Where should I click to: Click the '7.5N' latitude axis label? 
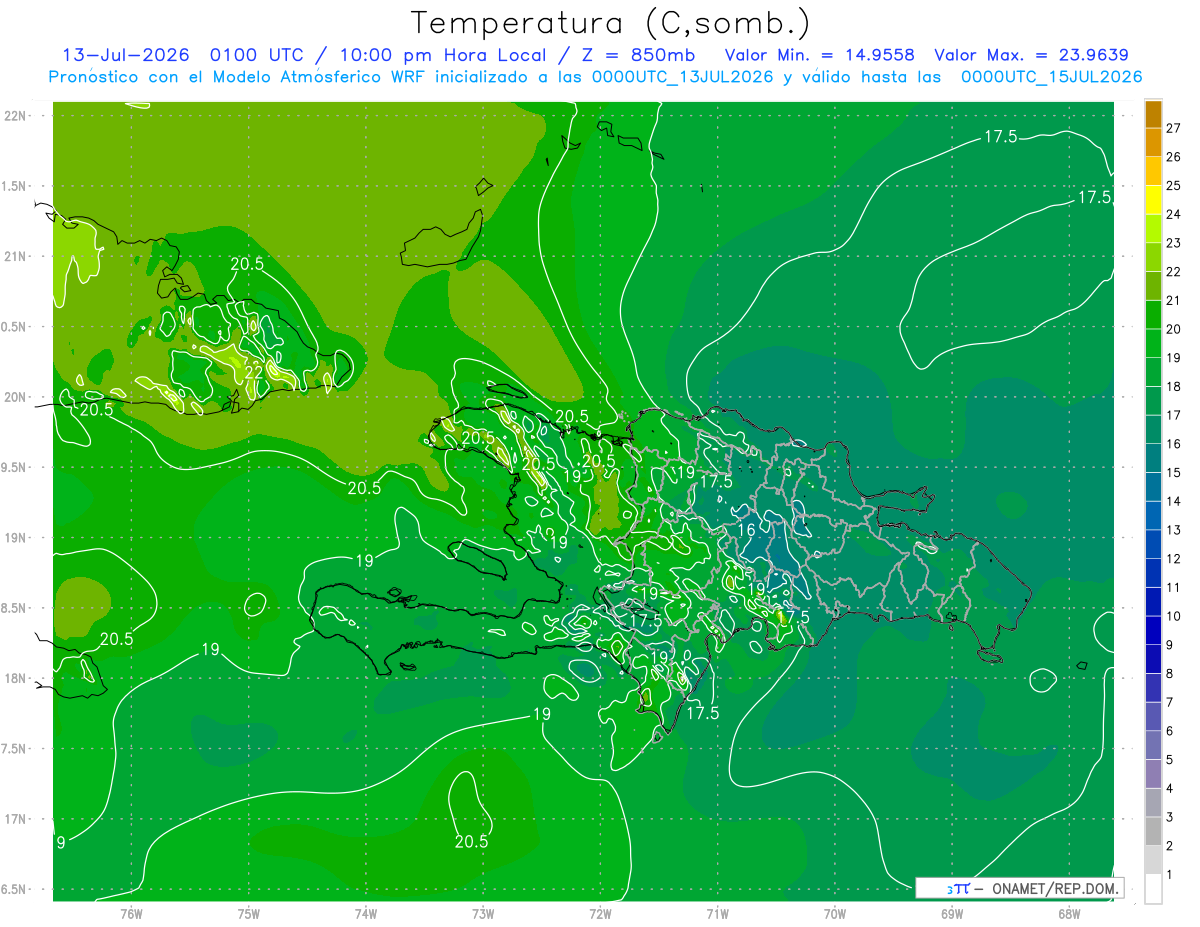coord(14,749)
